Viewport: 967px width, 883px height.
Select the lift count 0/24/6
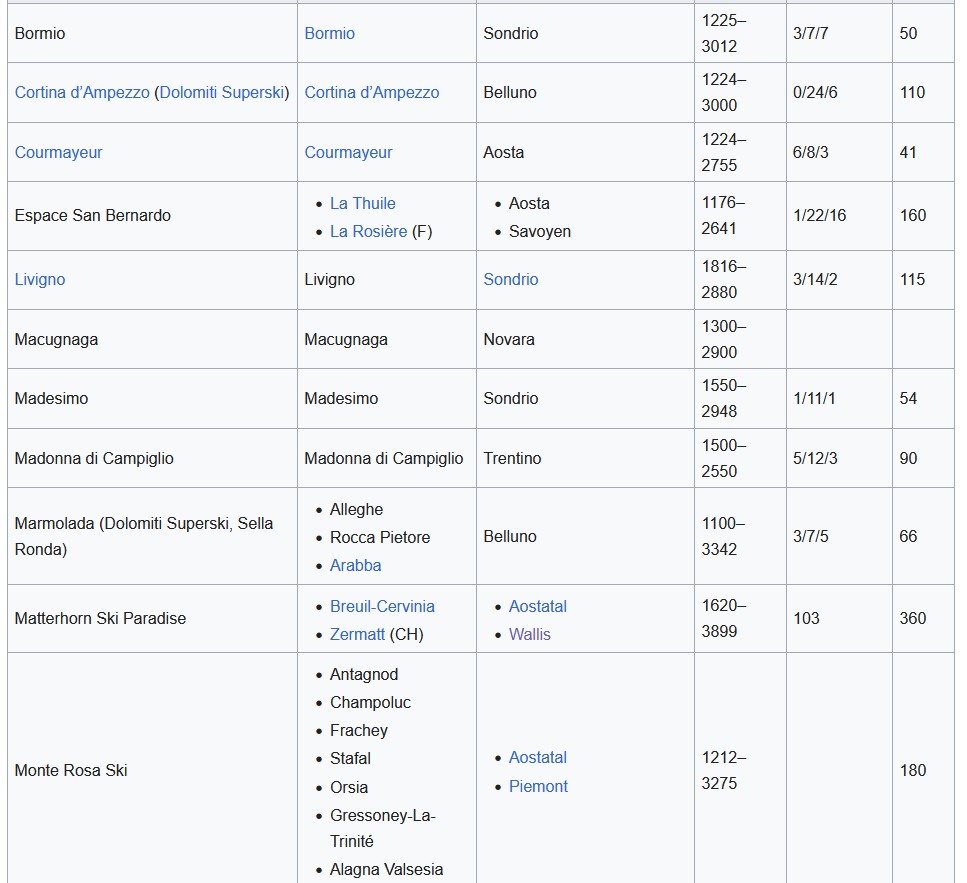(815, 92)
